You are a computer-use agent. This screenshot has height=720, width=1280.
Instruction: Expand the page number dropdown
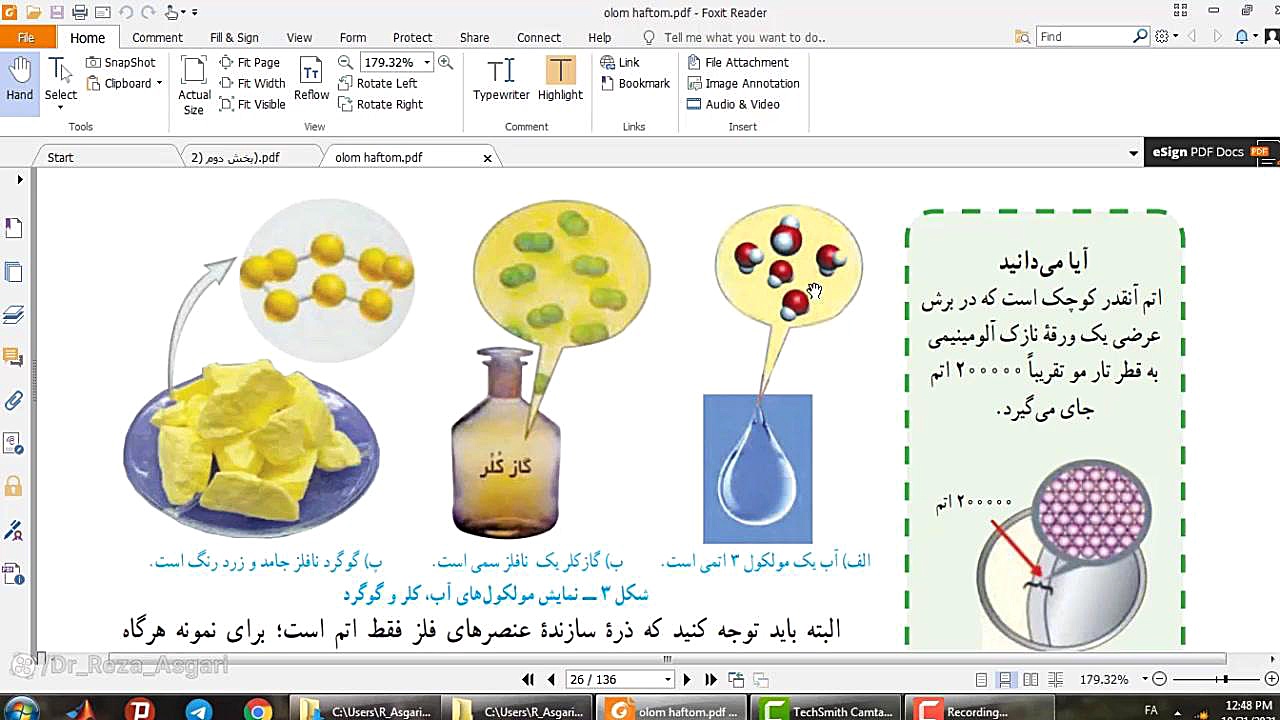[x=668, y=680]
